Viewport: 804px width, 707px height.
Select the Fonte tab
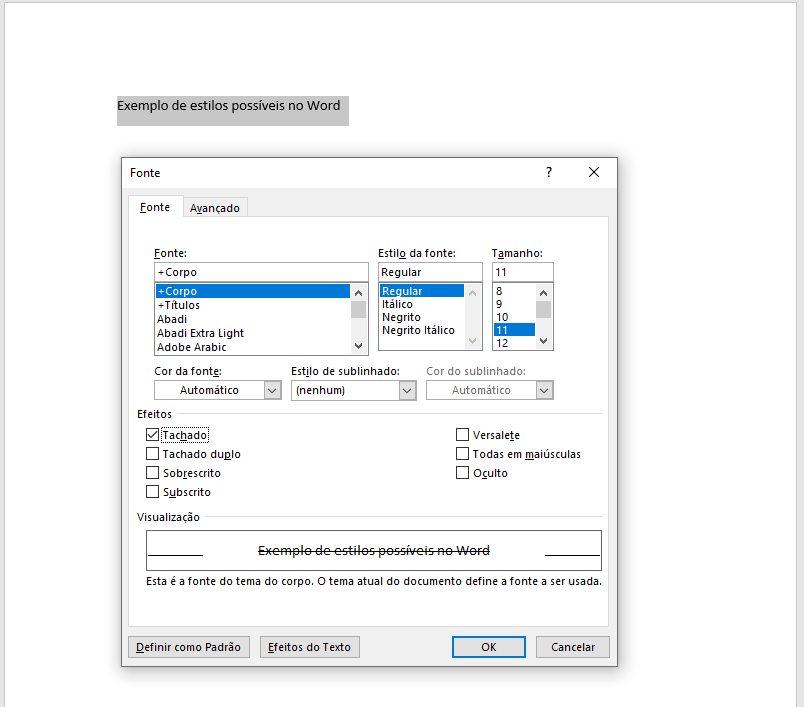tap(155, 207)
